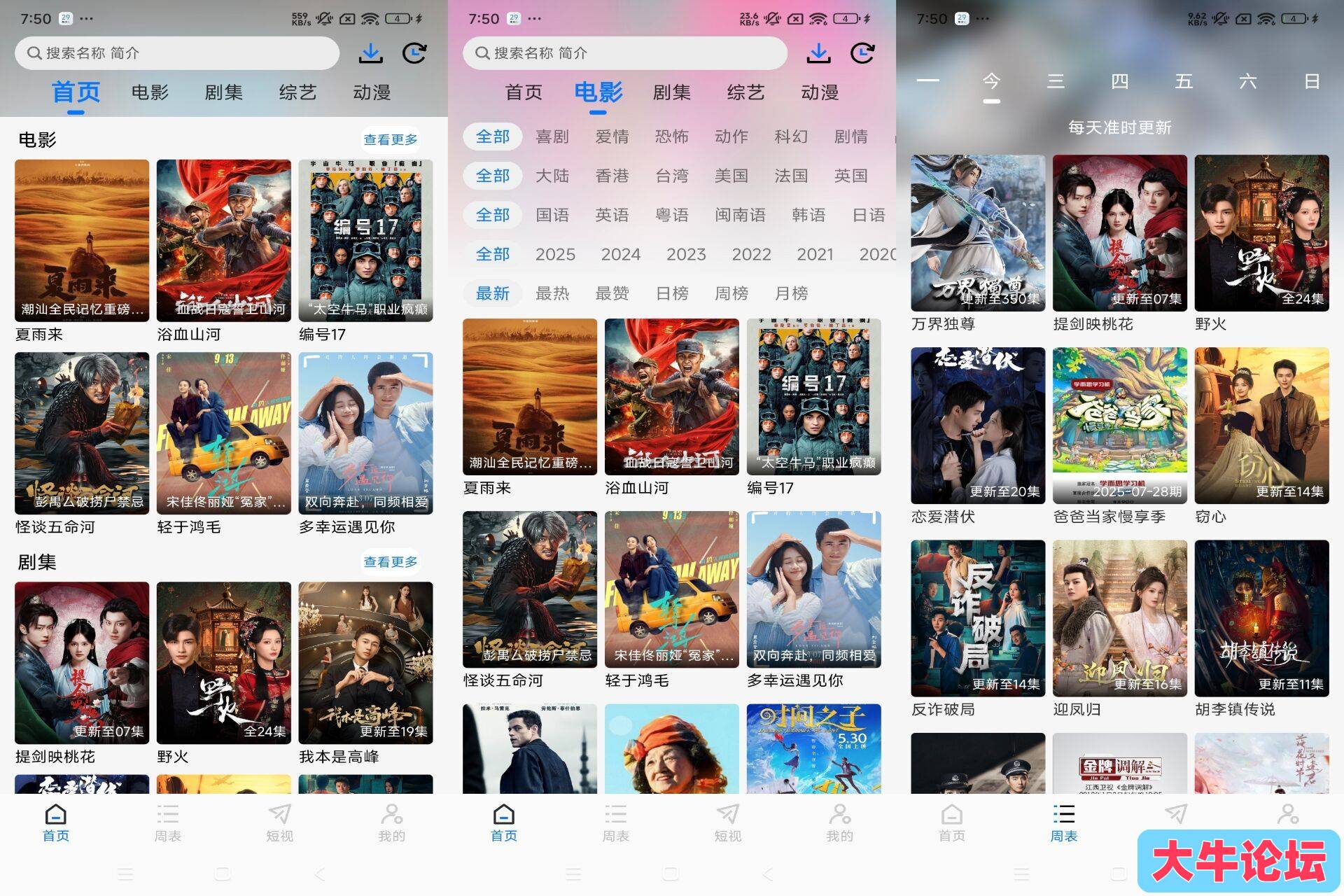Screen dimensions: 1344x896
Task: Select 香港 region filter
Action: [612, 176]
